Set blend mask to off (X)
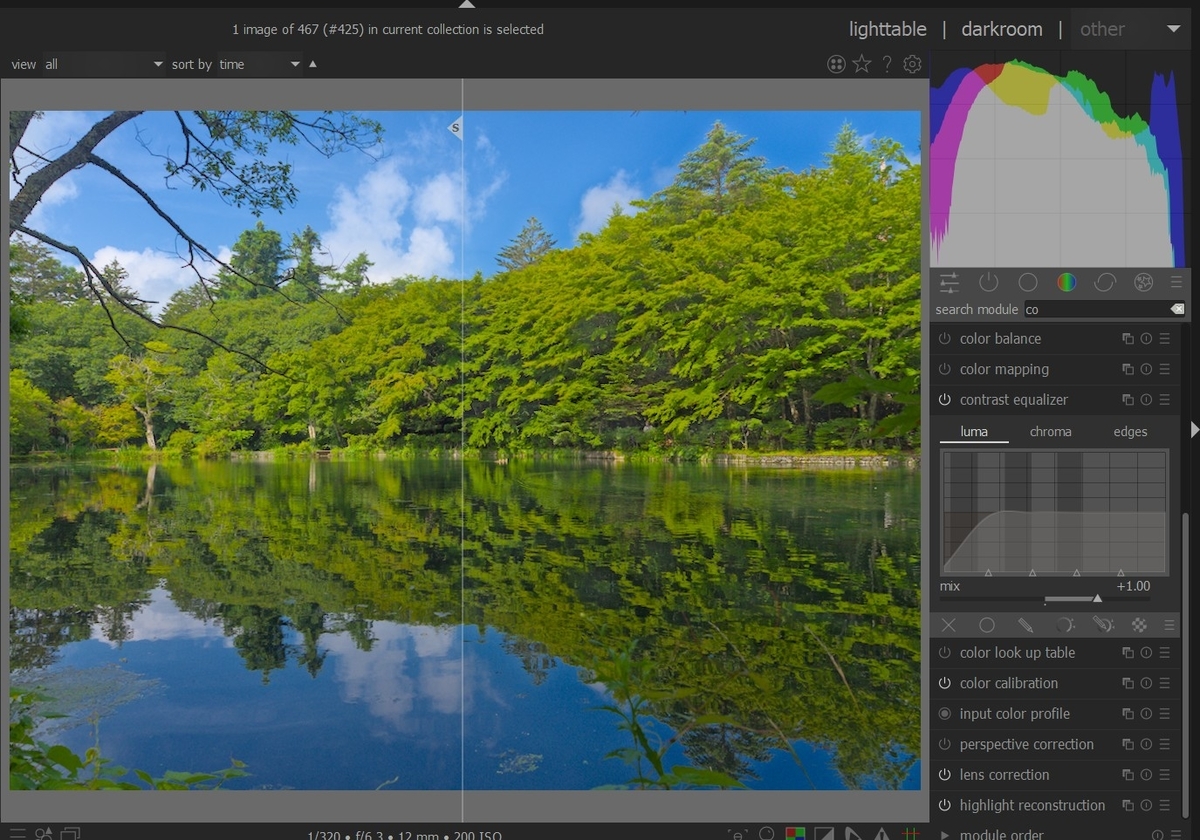This screenshot has height=840, width=1200. pos(948,625)
